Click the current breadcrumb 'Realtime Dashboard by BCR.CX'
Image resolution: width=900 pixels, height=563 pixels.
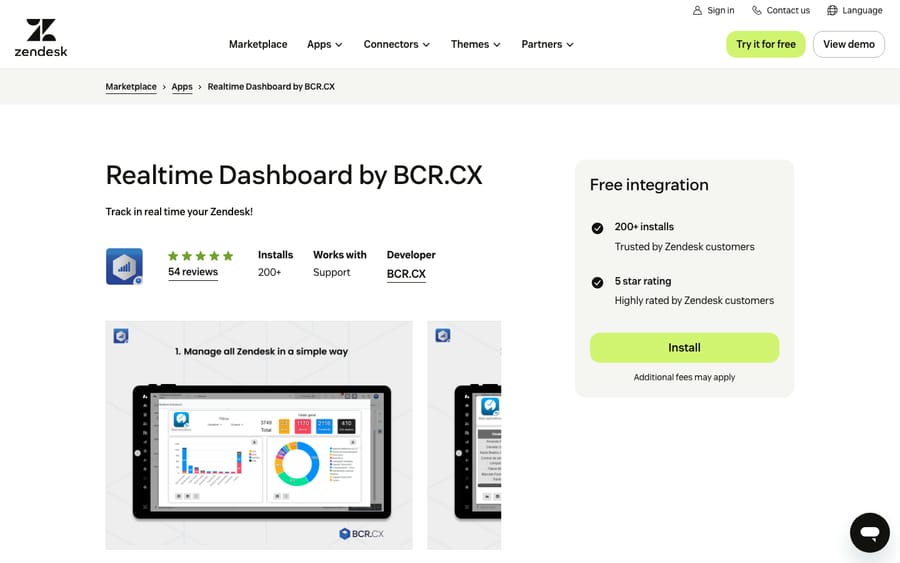pos(271,87)
